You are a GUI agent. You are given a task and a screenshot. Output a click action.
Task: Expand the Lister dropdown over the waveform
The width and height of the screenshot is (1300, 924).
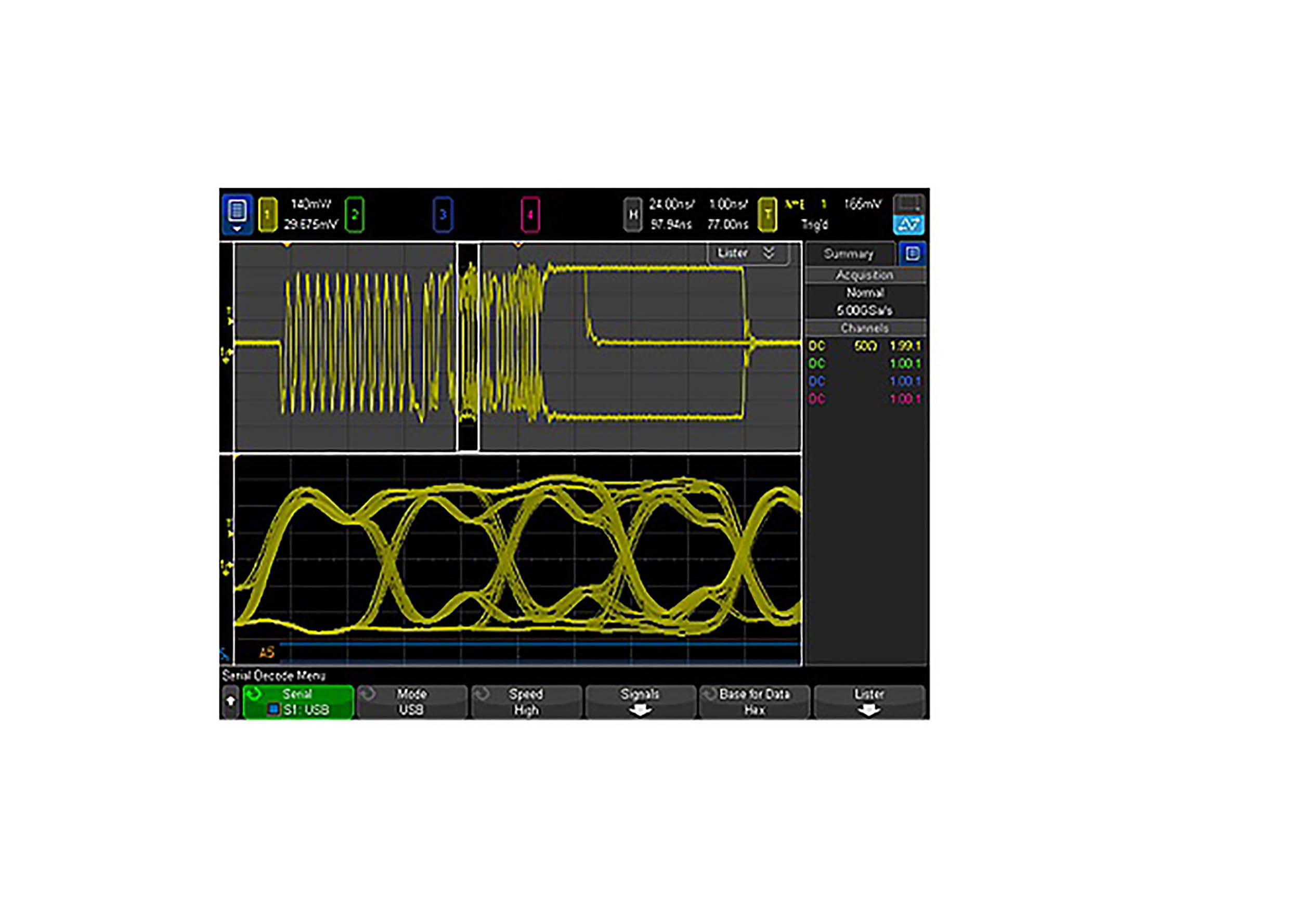(x=748, y=253)
